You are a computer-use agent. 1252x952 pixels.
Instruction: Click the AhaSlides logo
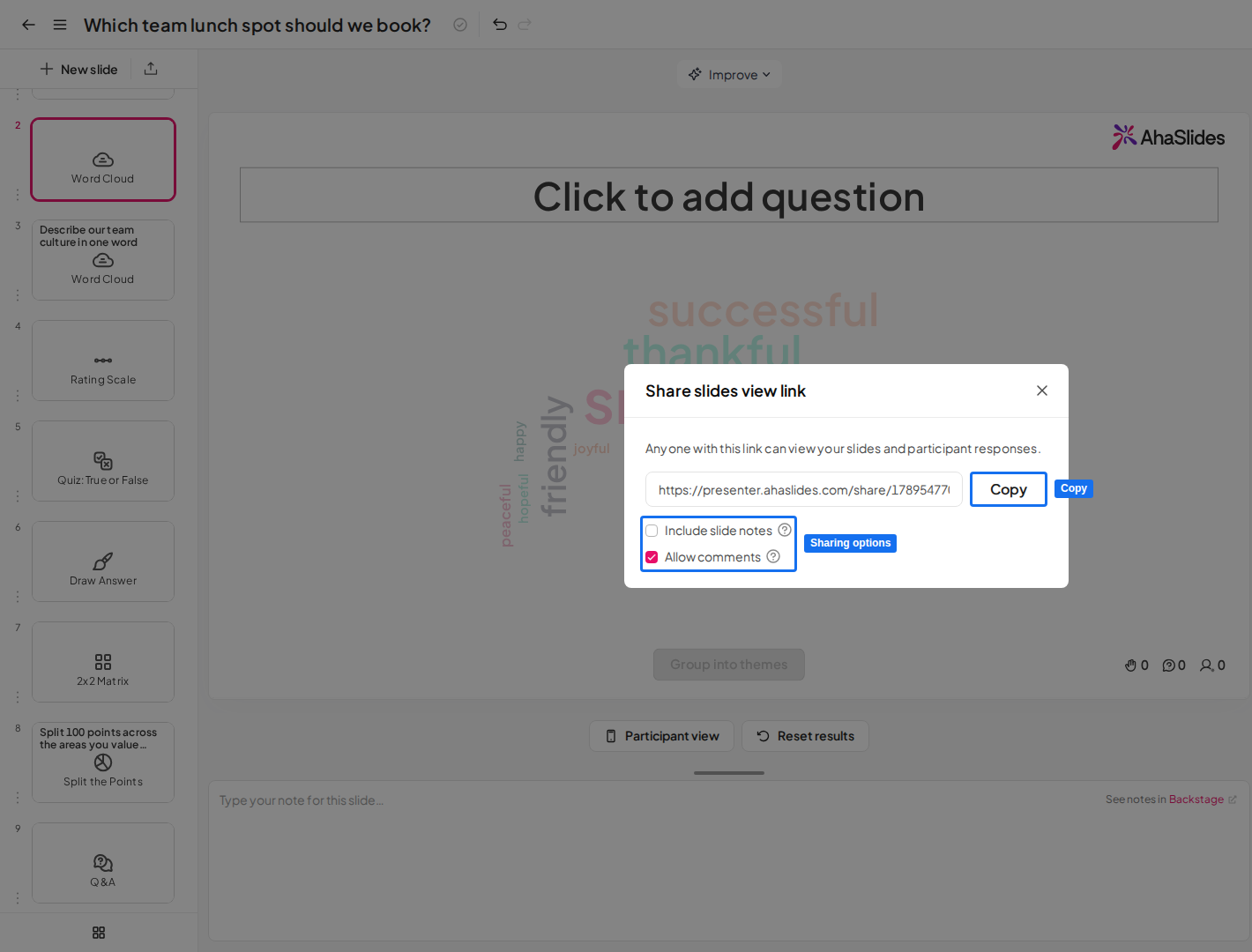tap(1168, 137)
